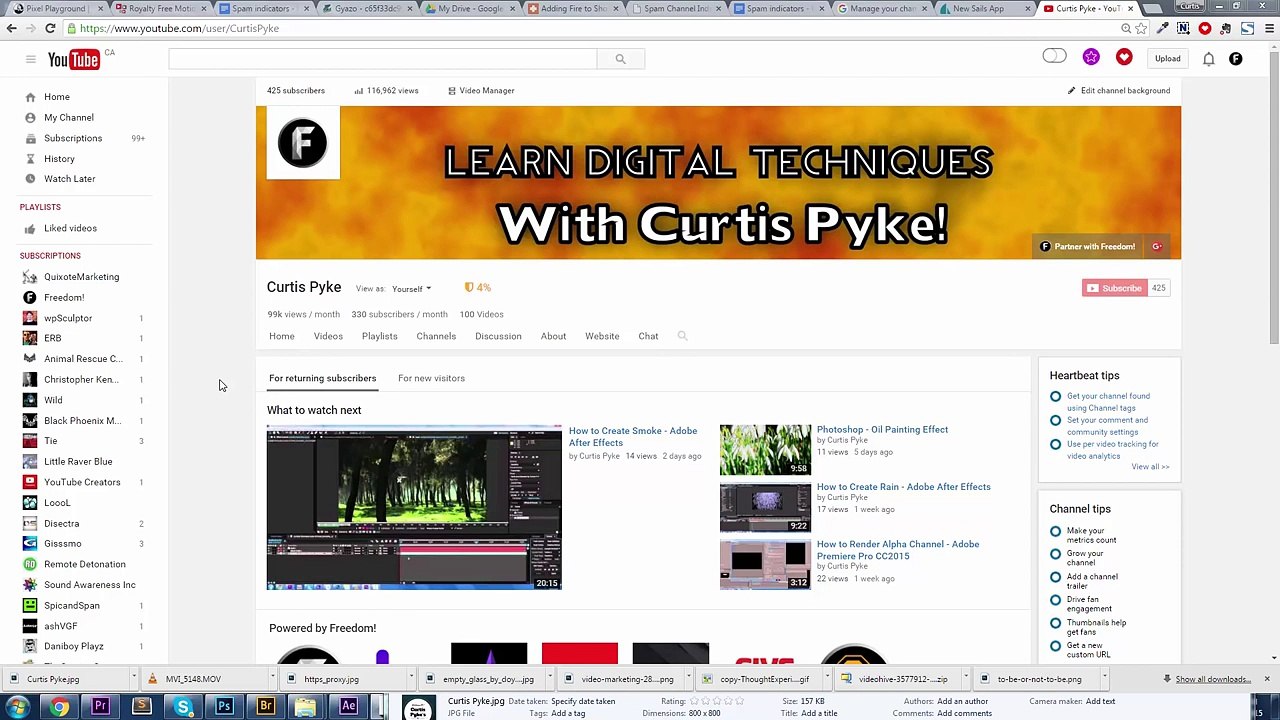1280x720 pixels.
Task: Open Video Manager
Action: point(481,91)
